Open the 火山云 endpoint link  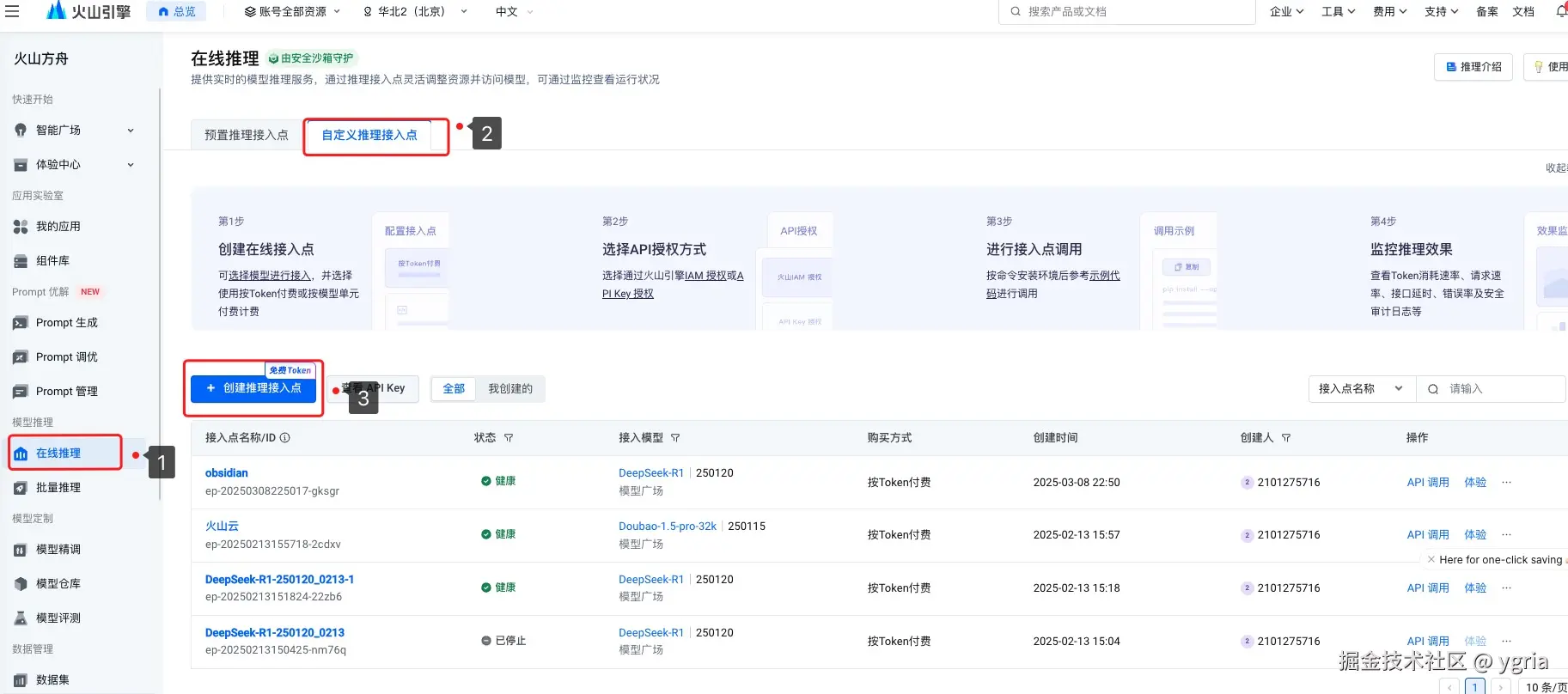point(222,526)
